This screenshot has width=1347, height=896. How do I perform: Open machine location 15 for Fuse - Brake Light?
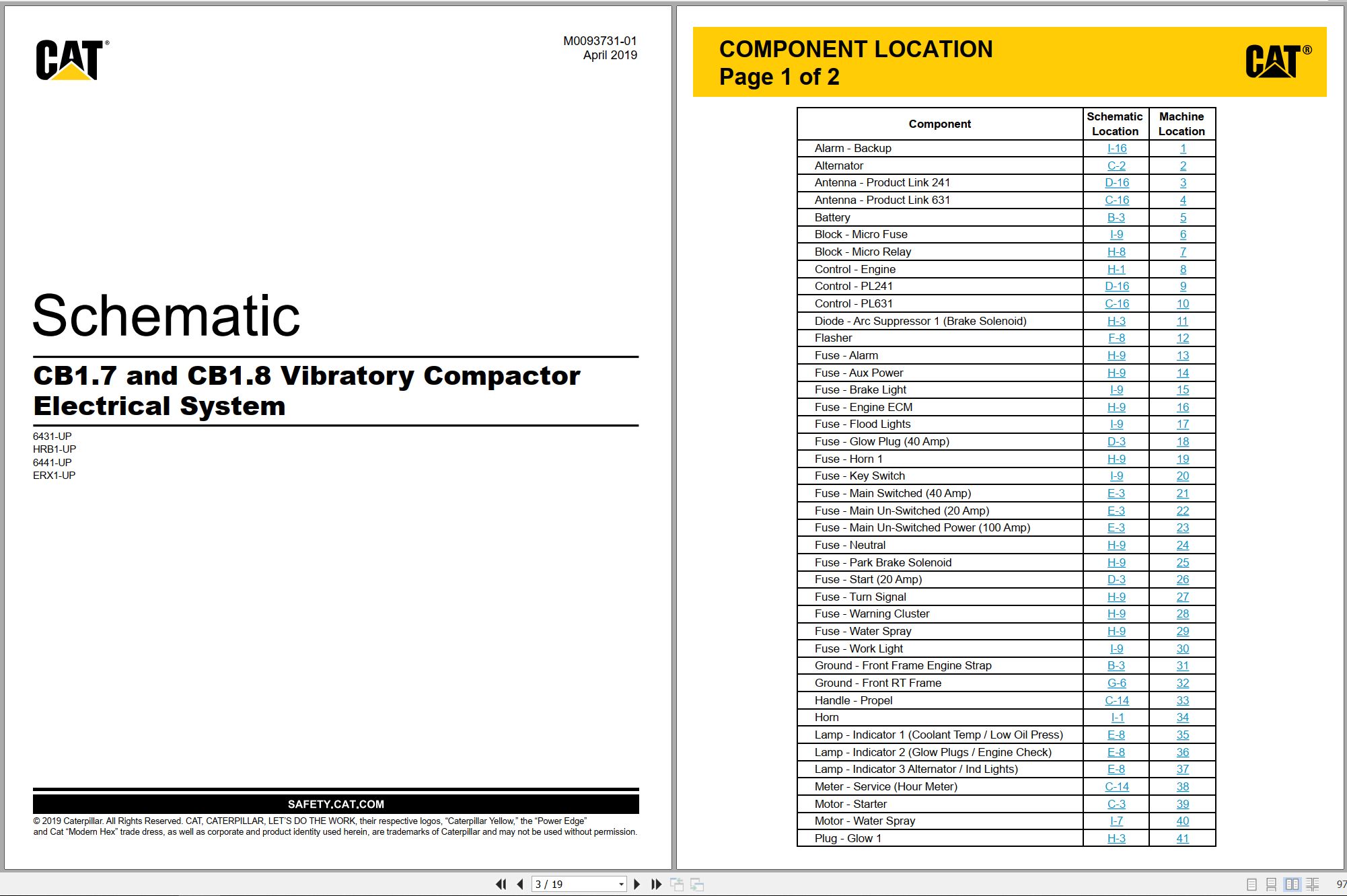pos(1183,389)
